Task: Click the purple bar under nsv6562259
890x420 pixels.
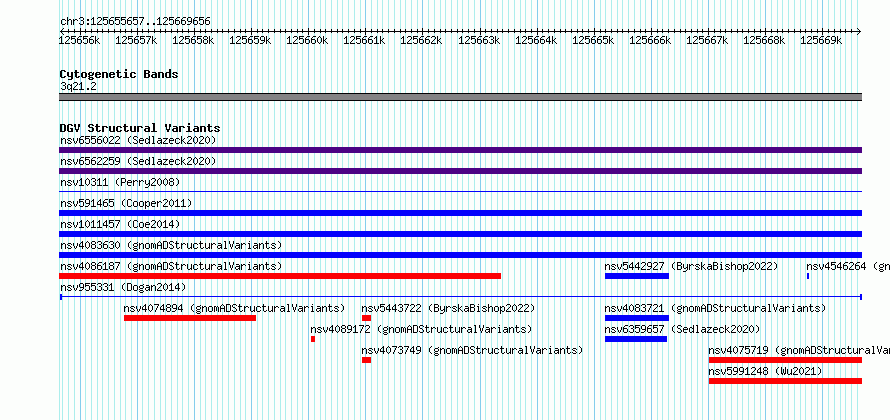Action: coord(460,171)
